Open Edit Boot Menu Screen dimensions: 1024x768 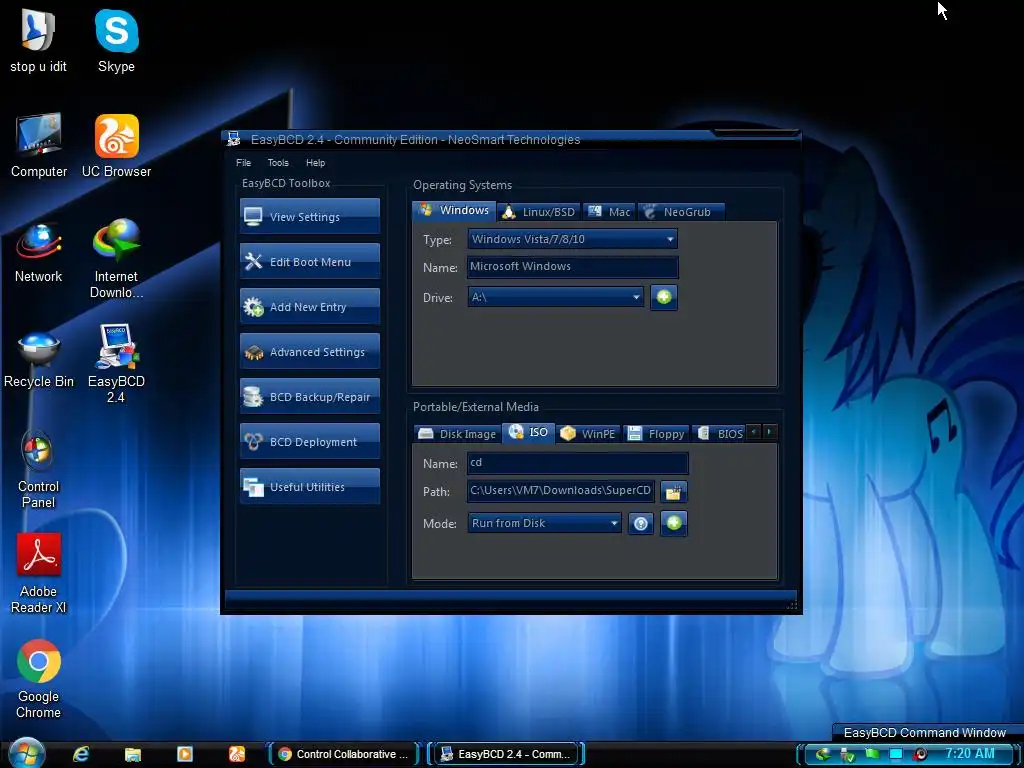point(310,261)
